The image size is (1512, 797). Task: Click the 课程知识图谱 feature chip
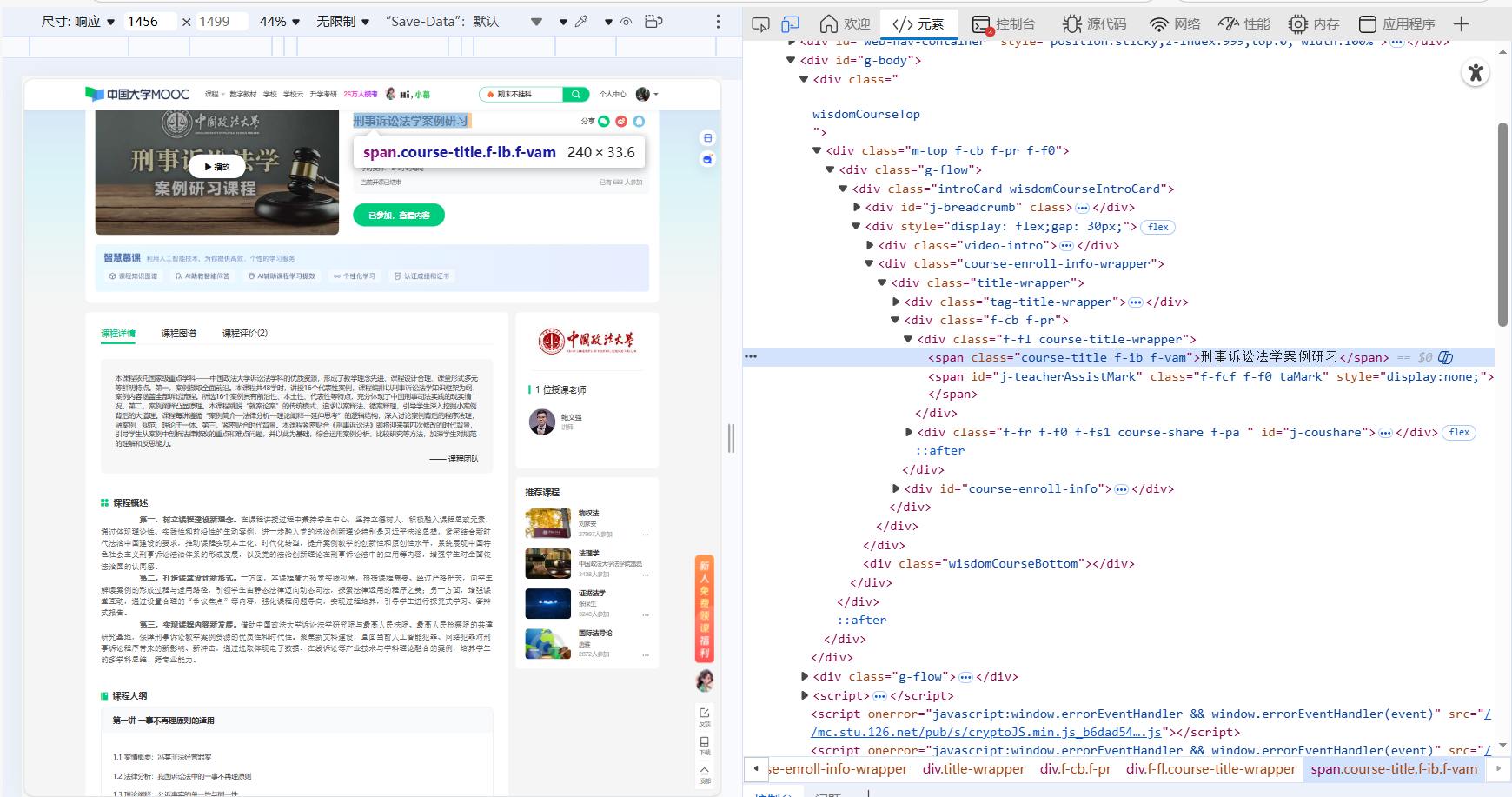click(x=134, y=276)
